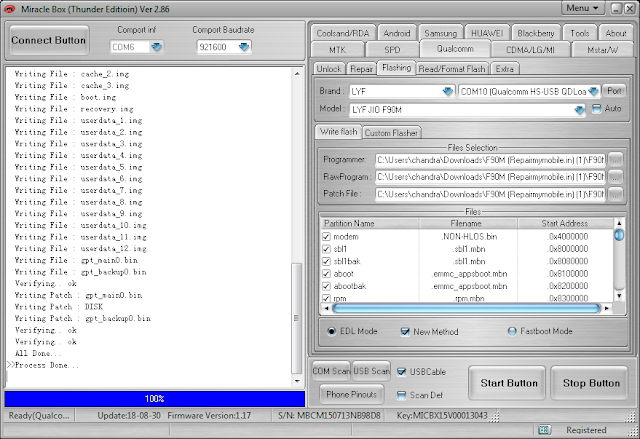Uncheck the New Method checkbox
Screen dimensions: 640x439
pos(405,332)
